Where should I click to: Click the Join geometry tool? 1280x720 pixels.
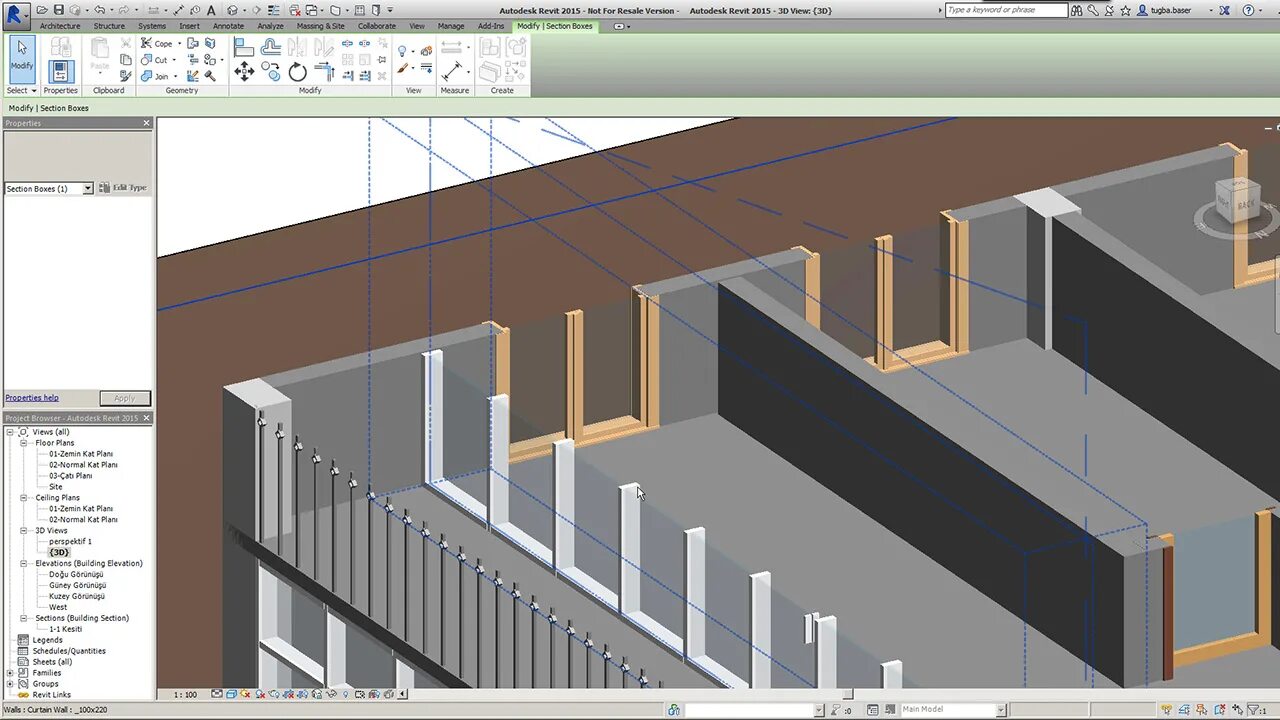155,76
